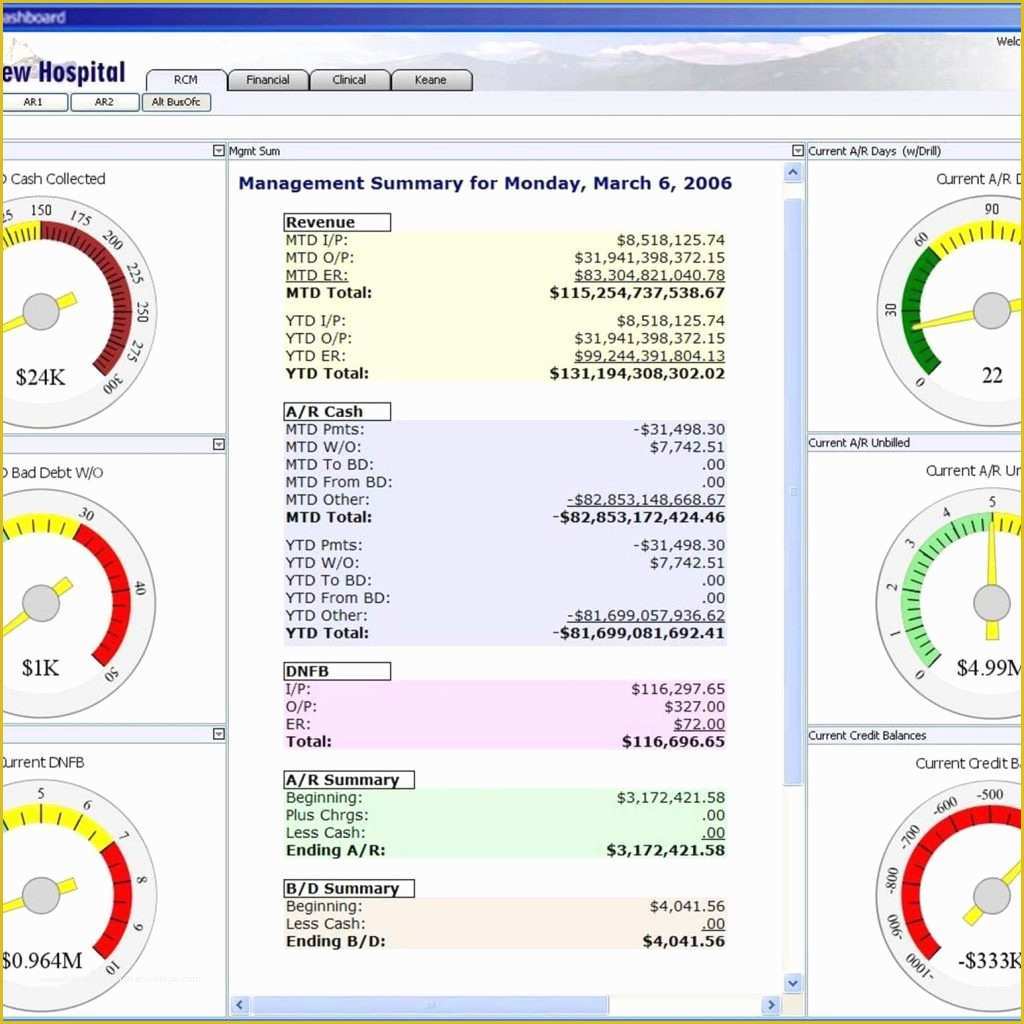Click the vertical scrollbar up arrow
The height and width of the screenshot is (1024, 1024).
click(793, 172)
